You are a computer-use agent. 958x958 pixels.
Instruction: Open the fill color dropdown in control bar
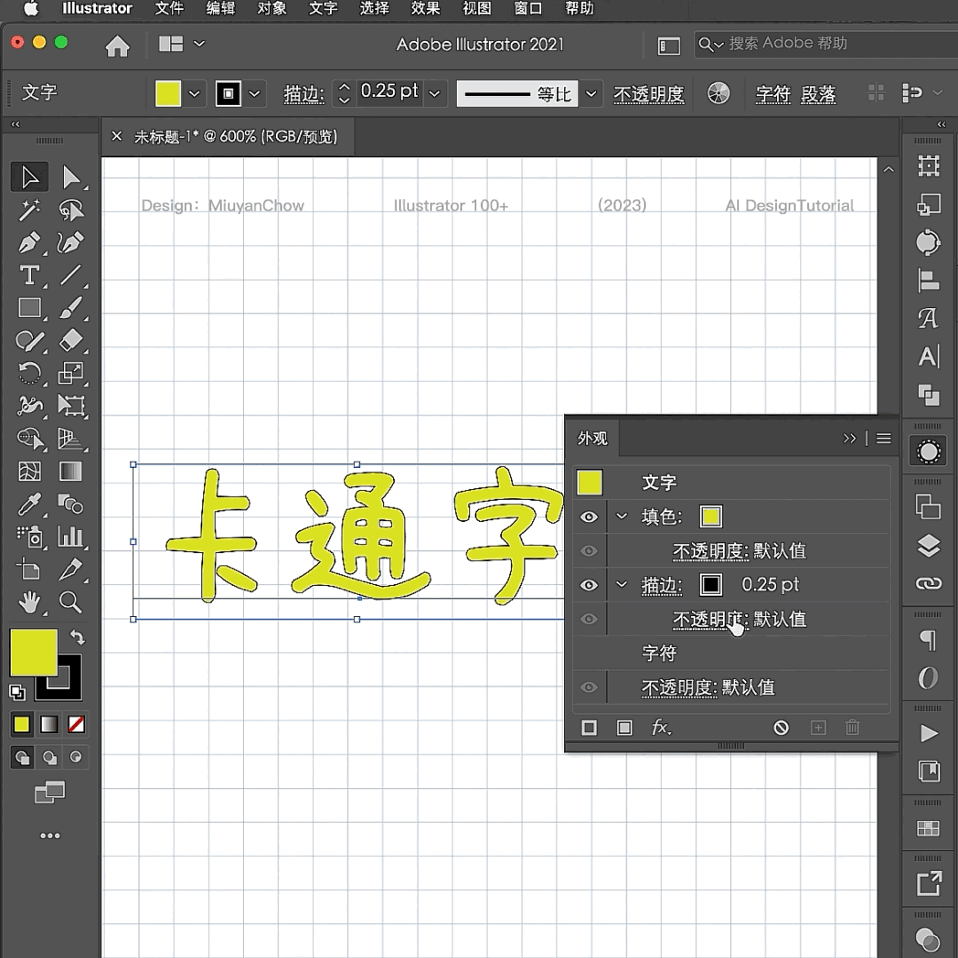click(x=194, y=93)
